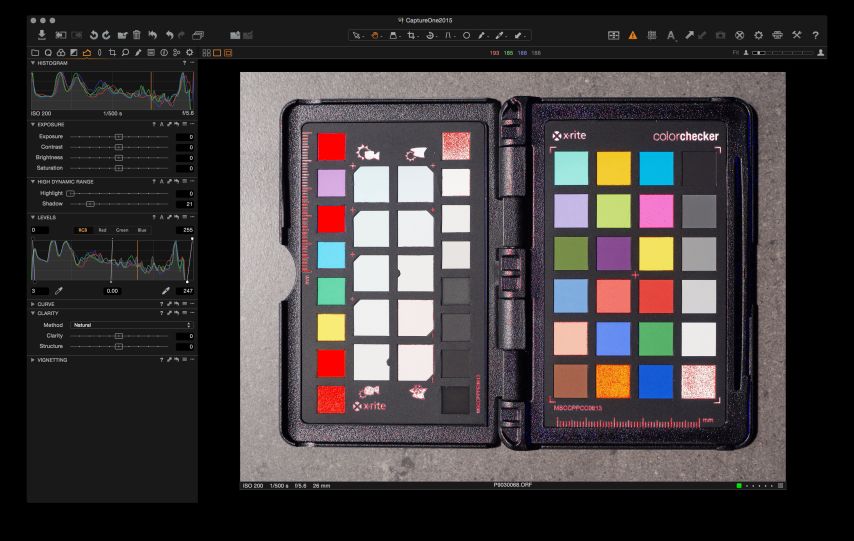Expand the Vignetting panel
The width and height of the screenshot is (854, 541).
click(x=33, y=359)
